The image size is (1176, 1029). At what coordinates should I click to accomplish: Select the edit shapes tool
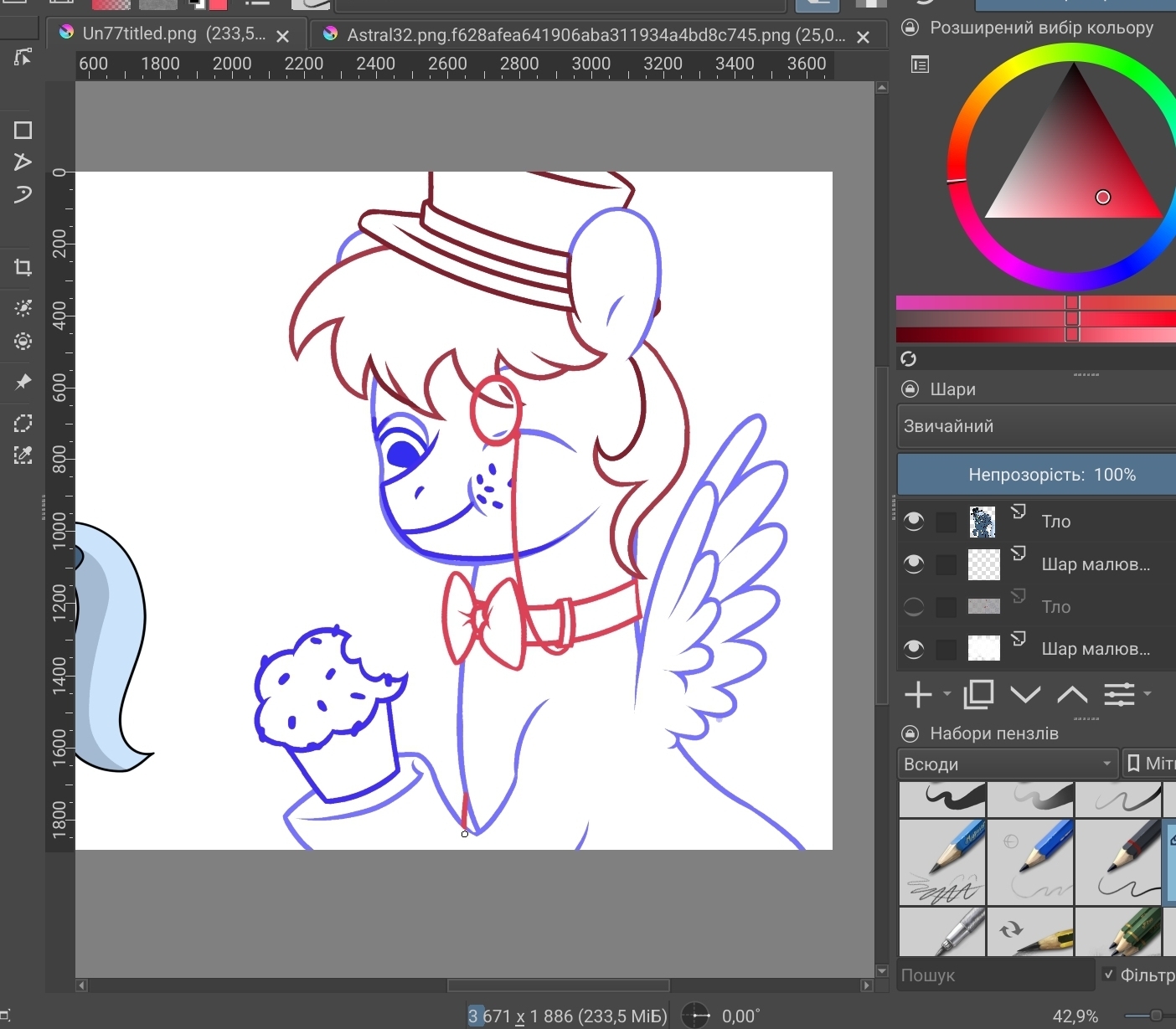(x=23, y=57)
